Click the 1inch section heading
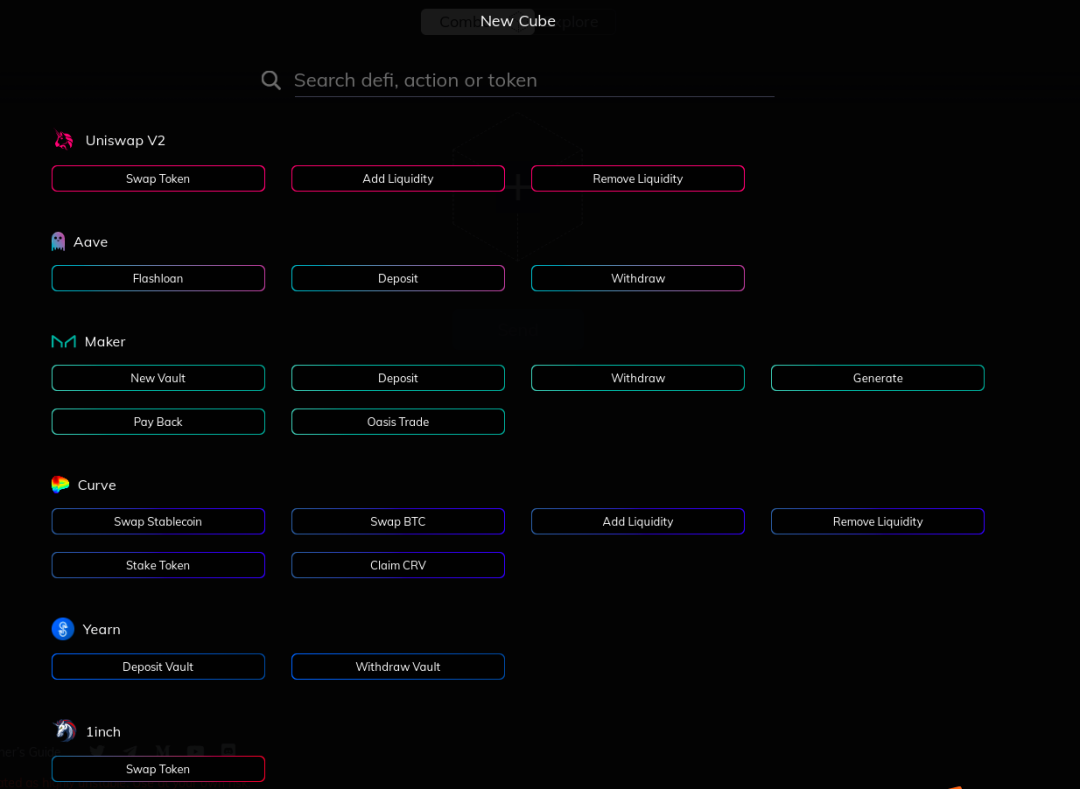 [x=103, y=731]
